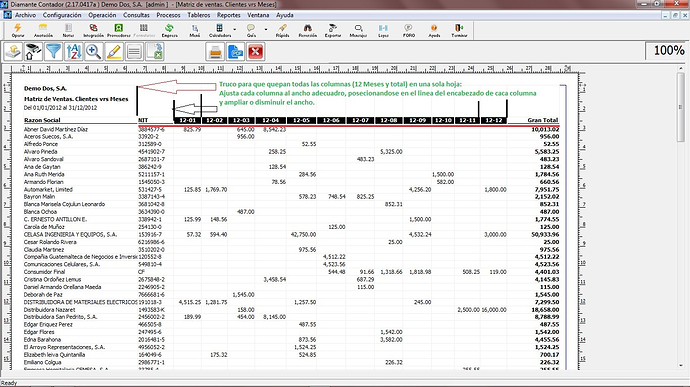Open the FORO toolbar icon
Image resolution: width=690 pixels, height=387 pixels.
click(x=409, y=30)
